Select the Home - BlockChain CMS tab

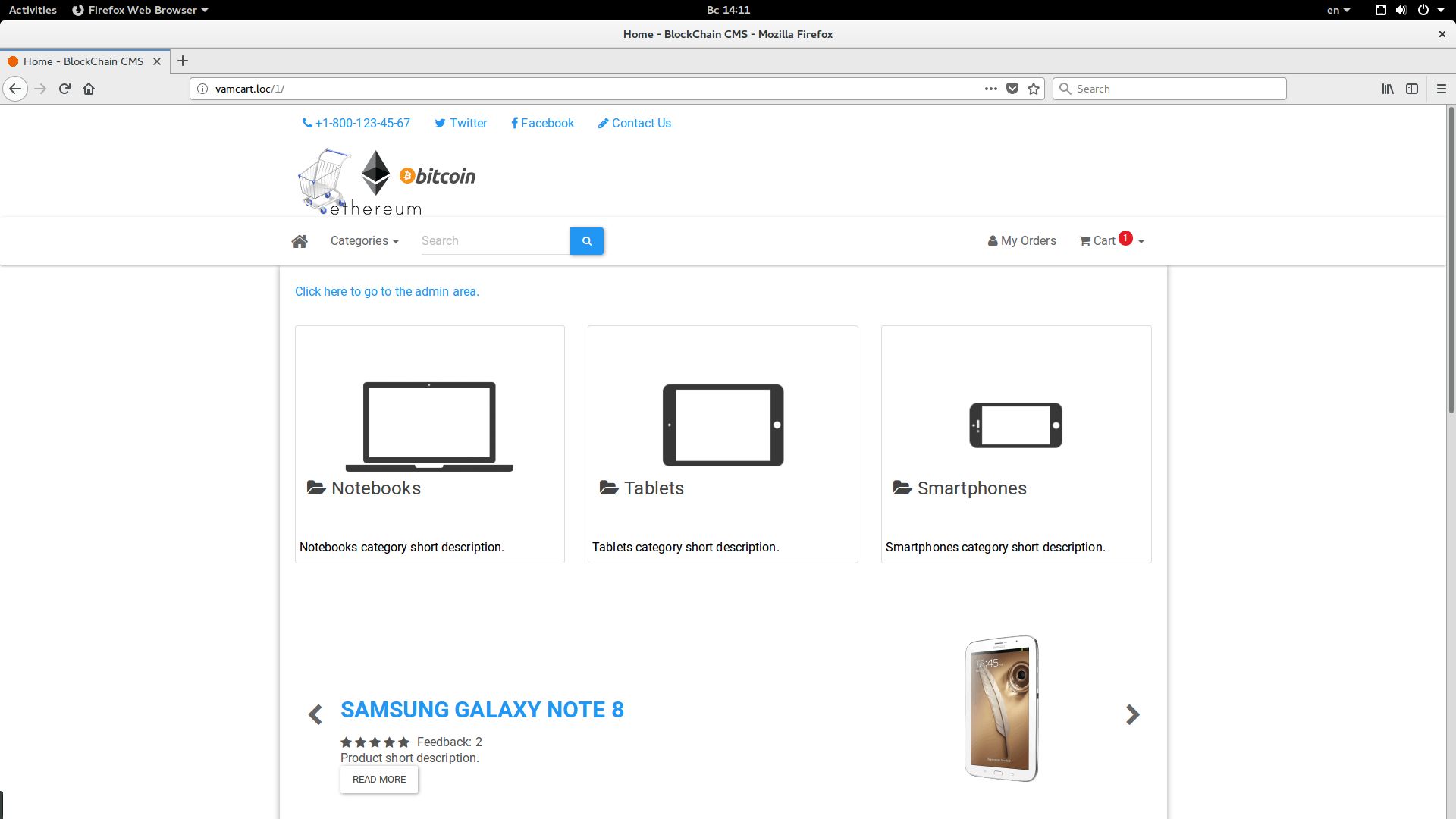click(x=83, y=61)
